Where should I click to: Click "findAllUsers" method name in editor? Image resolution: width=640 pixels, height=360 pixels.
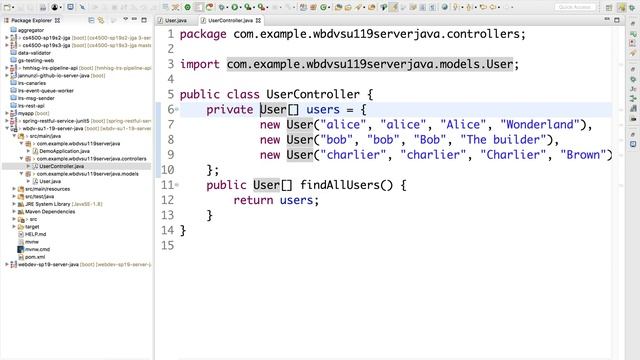click(340, 185)
